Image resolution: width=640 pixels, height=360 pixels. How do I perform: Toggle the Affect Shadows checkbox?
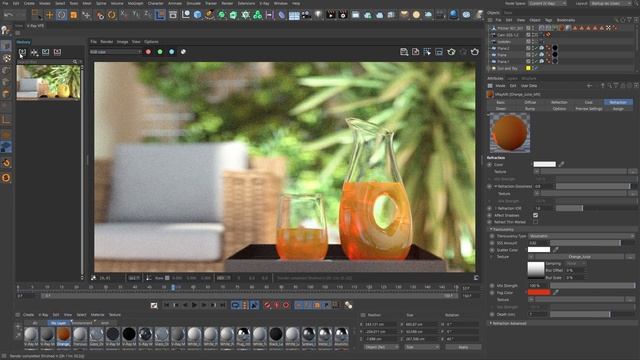(x=536, y=215)
